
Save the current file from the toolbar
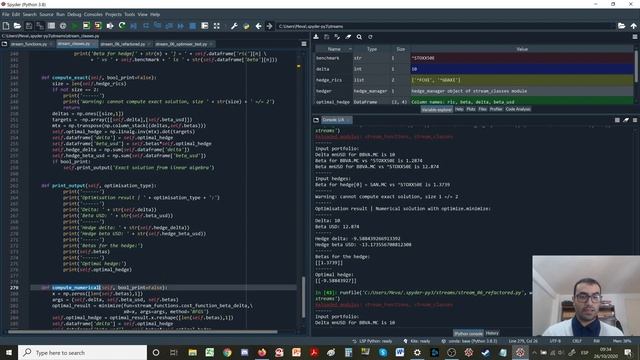[29, 26]
